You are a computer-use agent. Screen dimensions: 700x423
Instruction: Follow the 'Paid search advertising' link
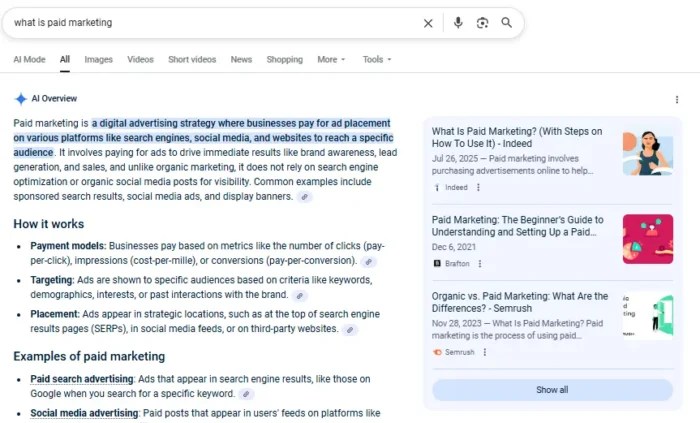[82, 379]
